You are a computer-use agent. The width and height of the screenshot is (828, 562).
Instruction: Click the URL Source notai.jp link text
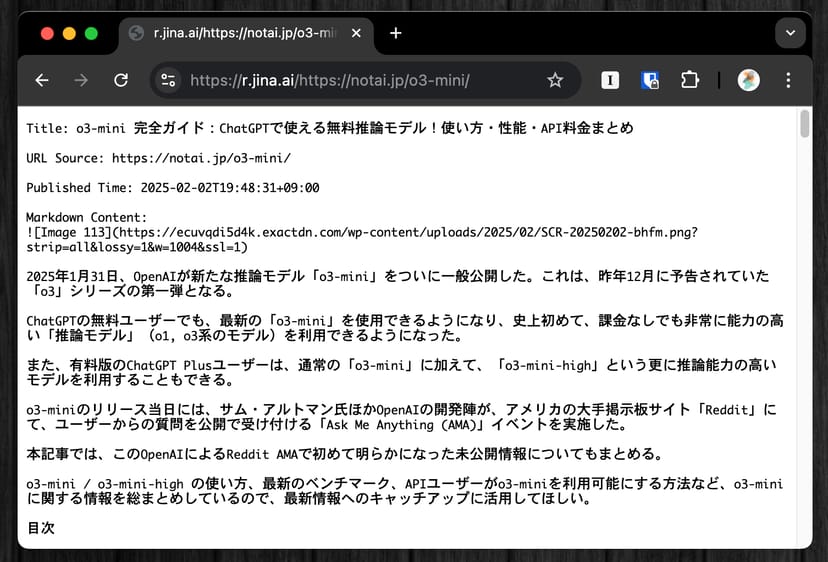(x=201, y=158)
